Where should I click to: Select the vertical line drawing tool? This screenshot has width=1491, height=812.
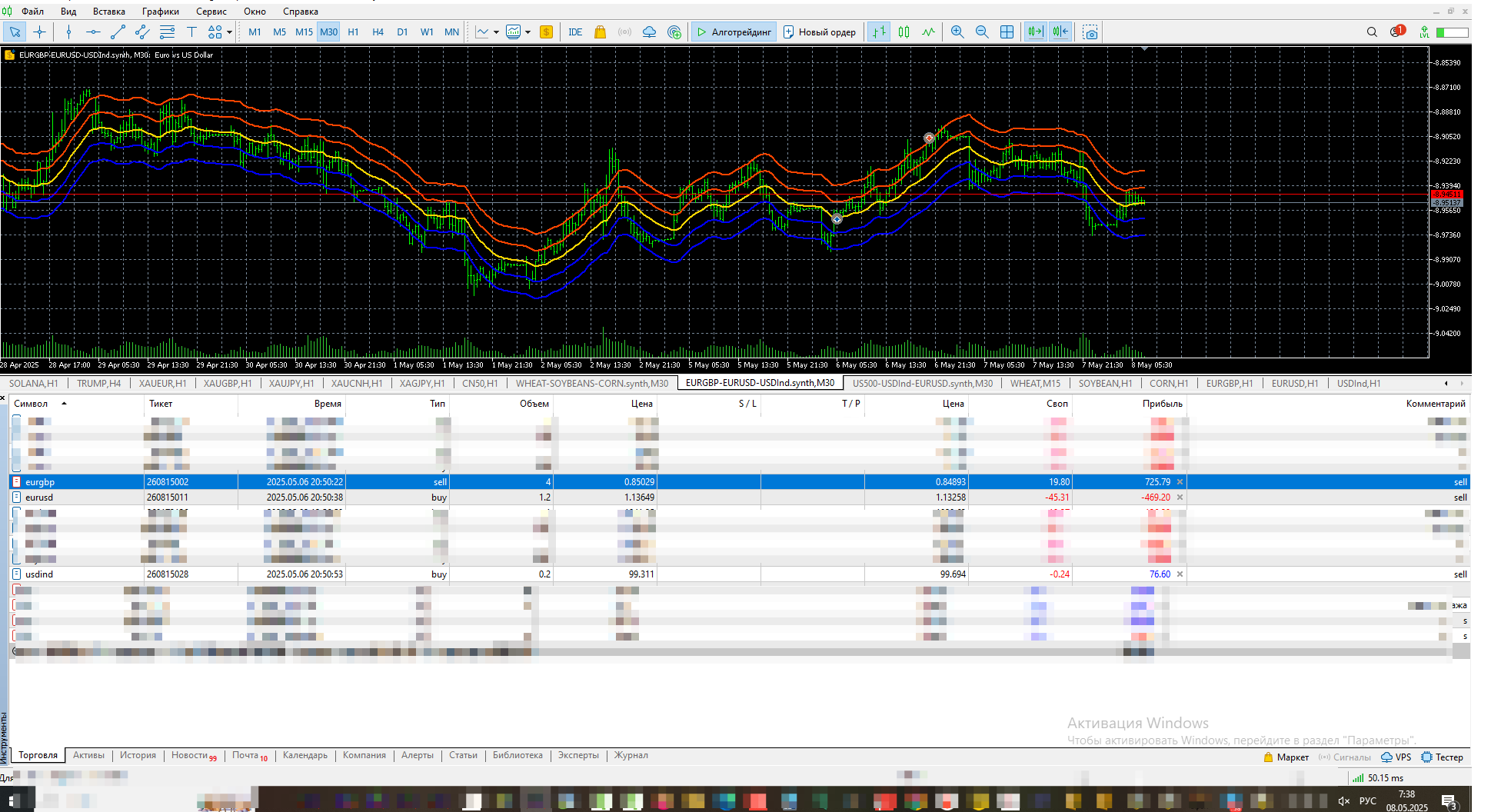tap(68, 32)
